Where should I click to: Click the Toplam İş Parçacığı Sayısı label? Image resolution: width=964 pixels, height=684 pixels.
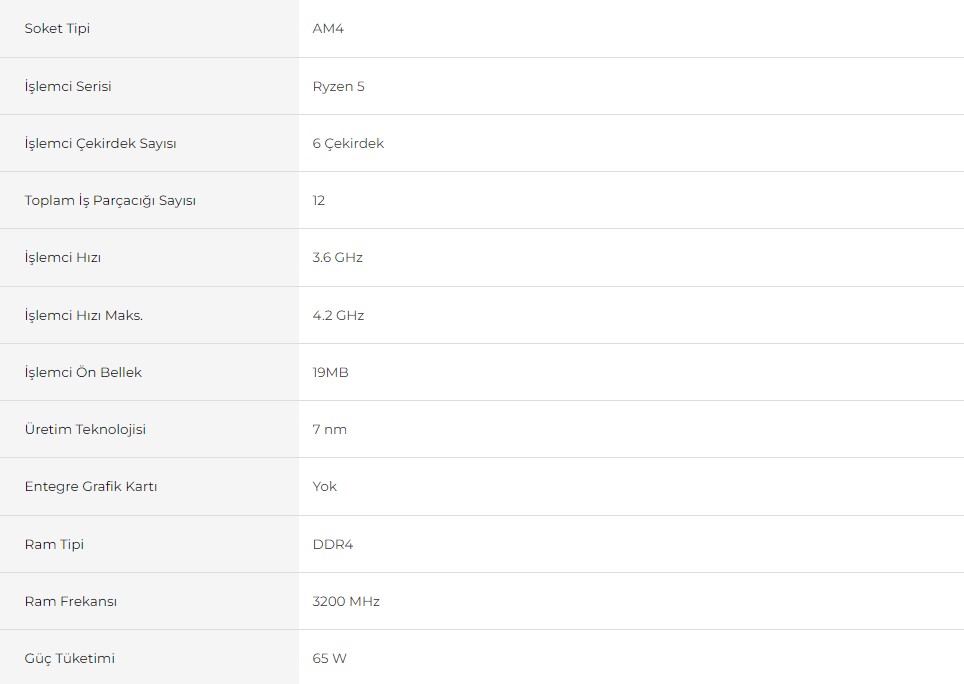110,200
